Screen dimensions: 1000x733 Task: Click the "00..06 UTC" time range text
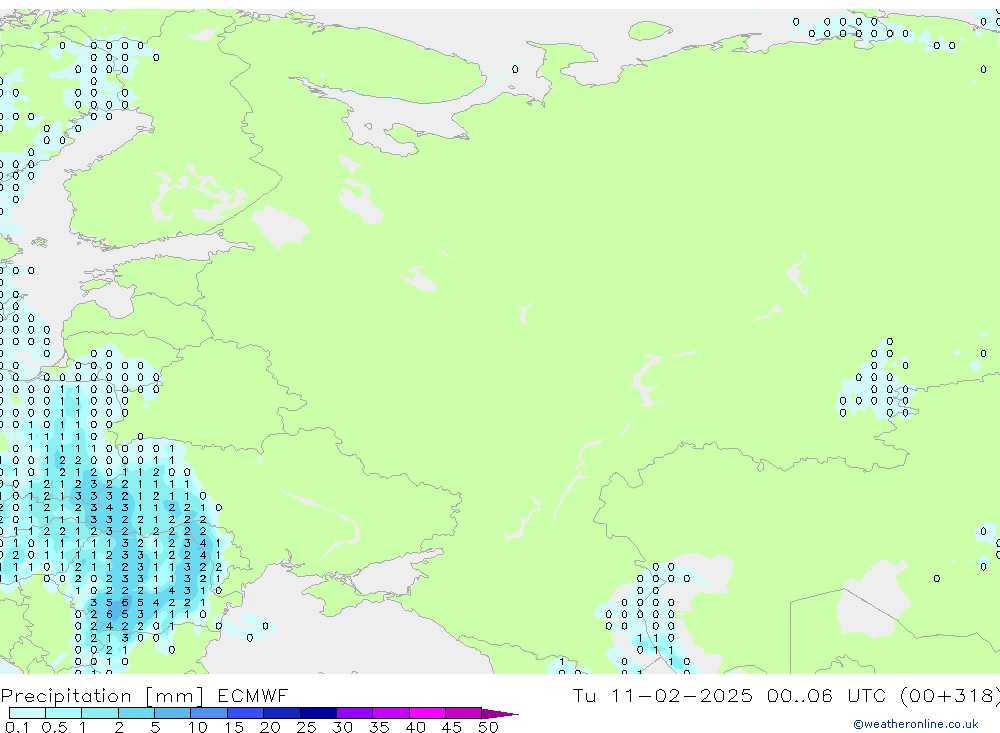tap(829, 695)
